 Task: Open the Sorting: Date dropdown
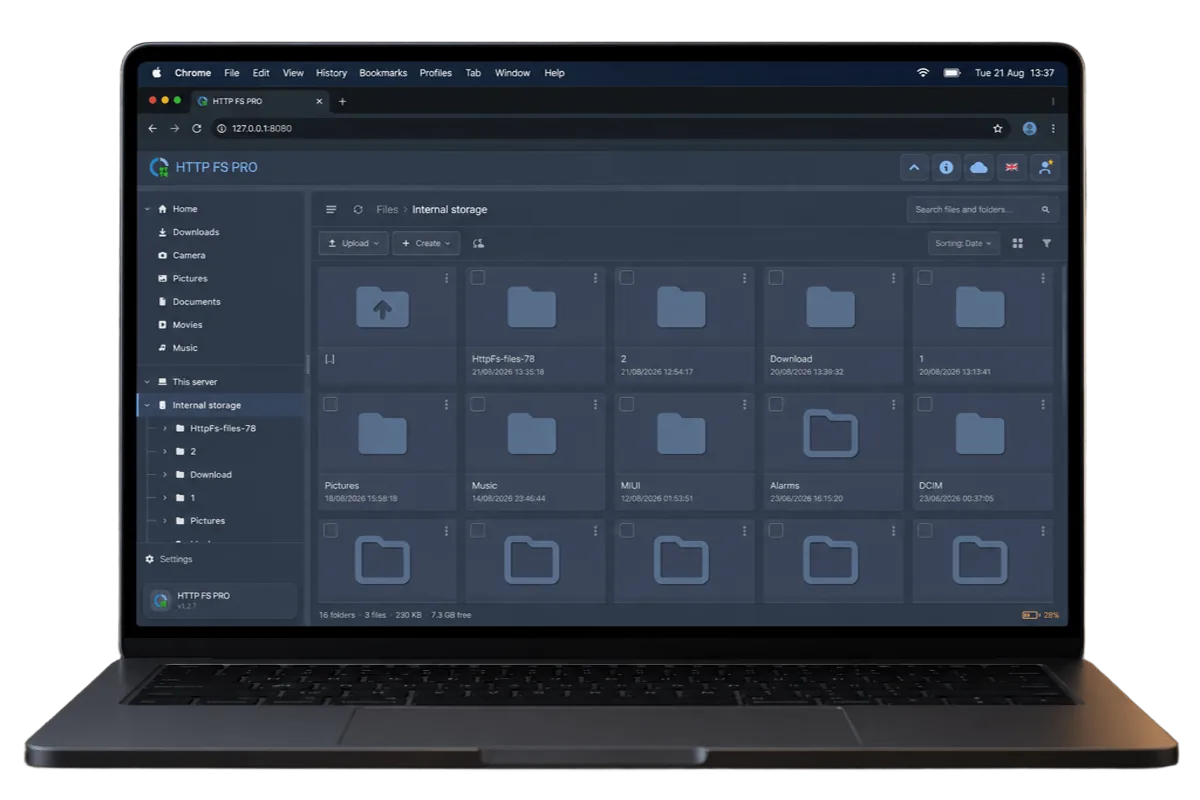pos(963,243)
